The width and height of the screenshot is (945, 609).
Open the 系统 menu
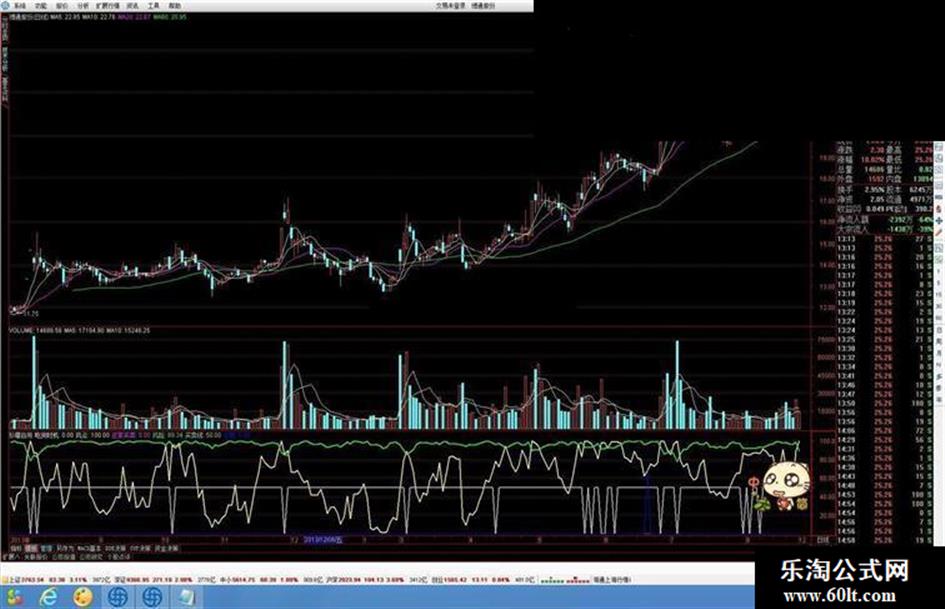(x=20, y=5)
